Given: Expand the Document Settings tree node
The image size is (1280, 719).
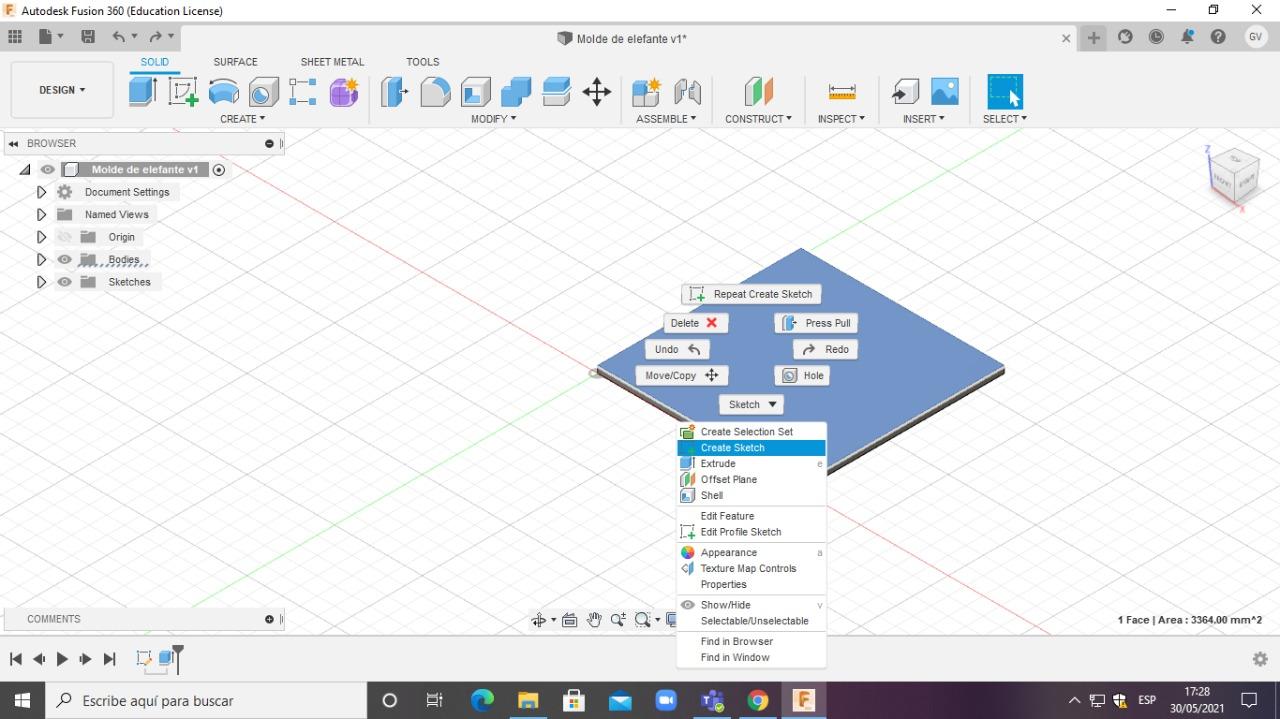Looking at the screenshot, I should click(x=41, y=192).
